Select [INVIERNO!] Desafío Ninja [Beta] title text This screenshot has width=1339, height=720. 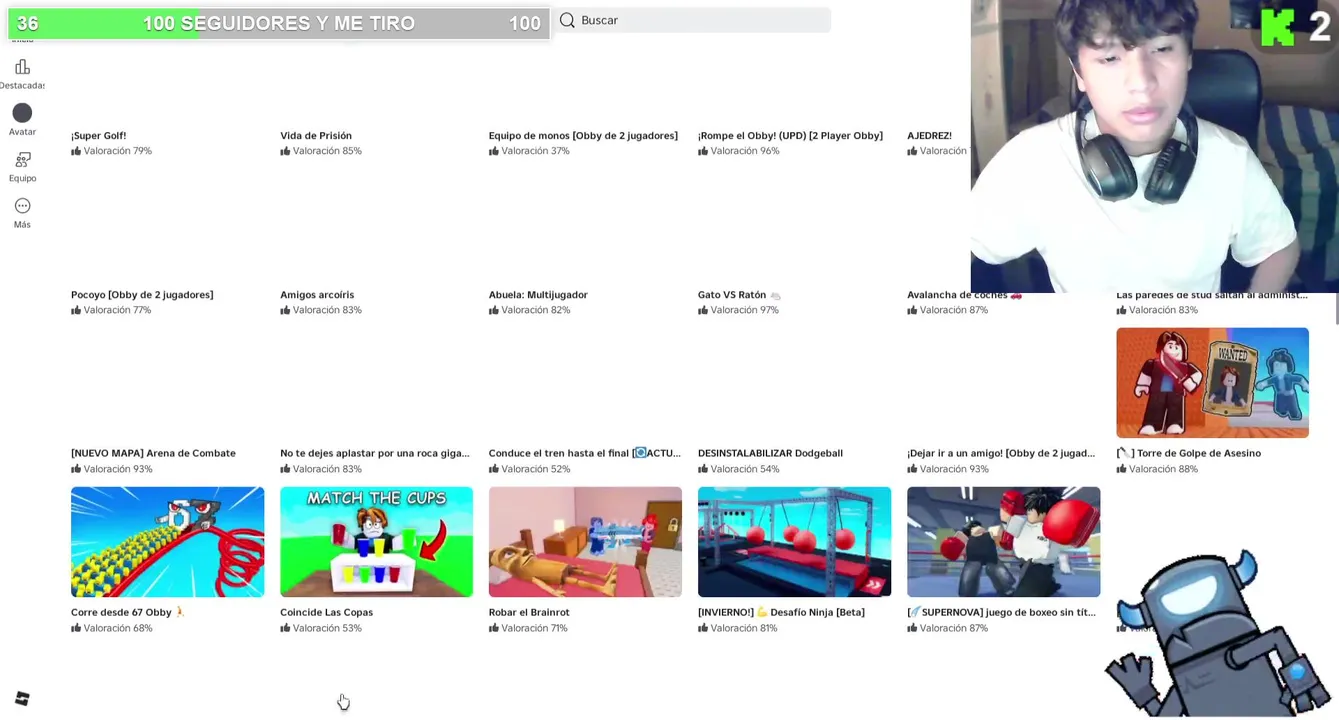click(x=781, y=613)
